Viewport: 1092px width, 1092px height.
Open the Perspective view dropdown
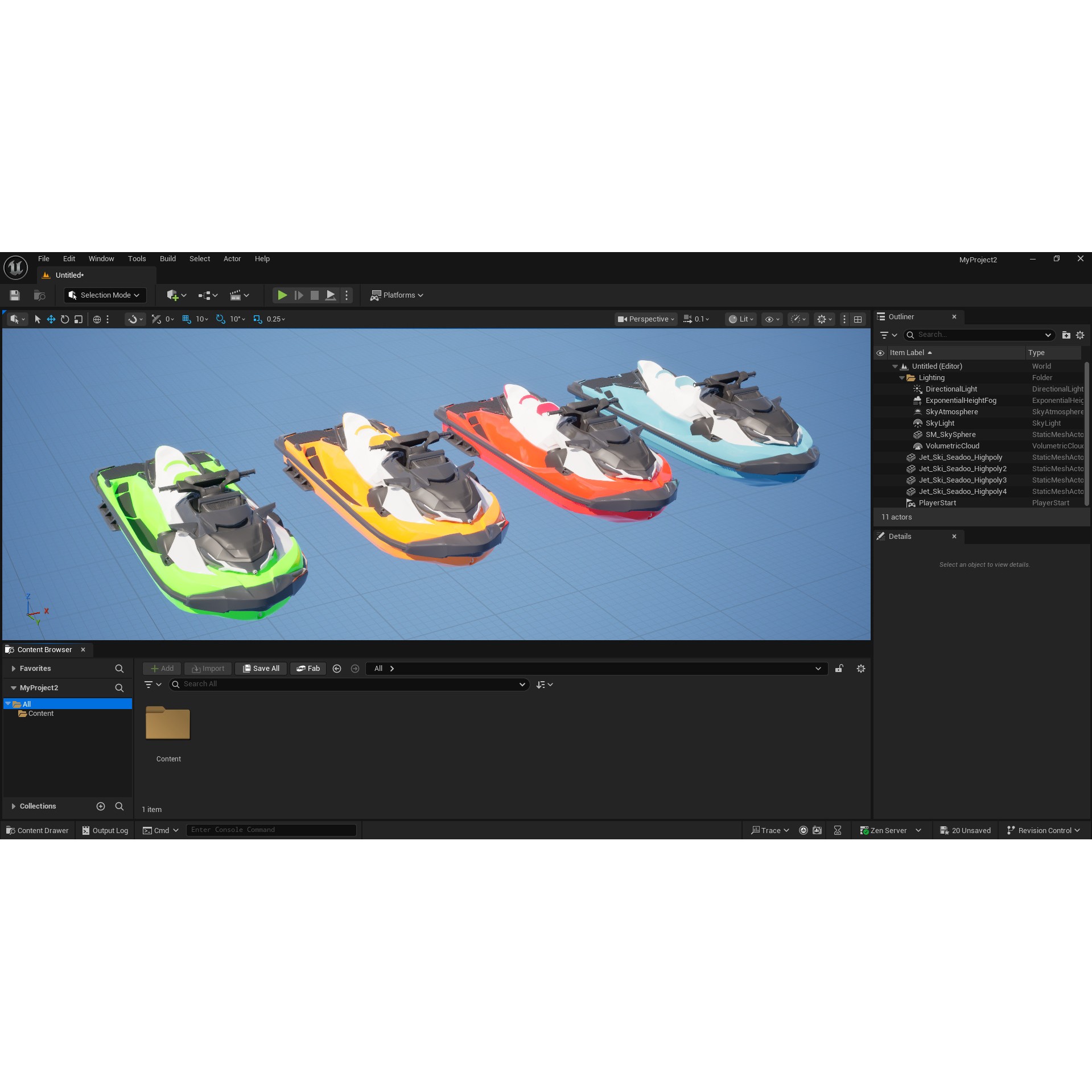(x=646, y=319)
